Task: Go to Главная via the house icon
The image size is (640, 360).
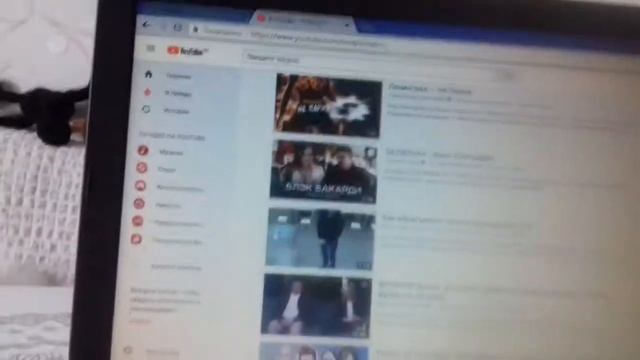Action: coord(148,74)
